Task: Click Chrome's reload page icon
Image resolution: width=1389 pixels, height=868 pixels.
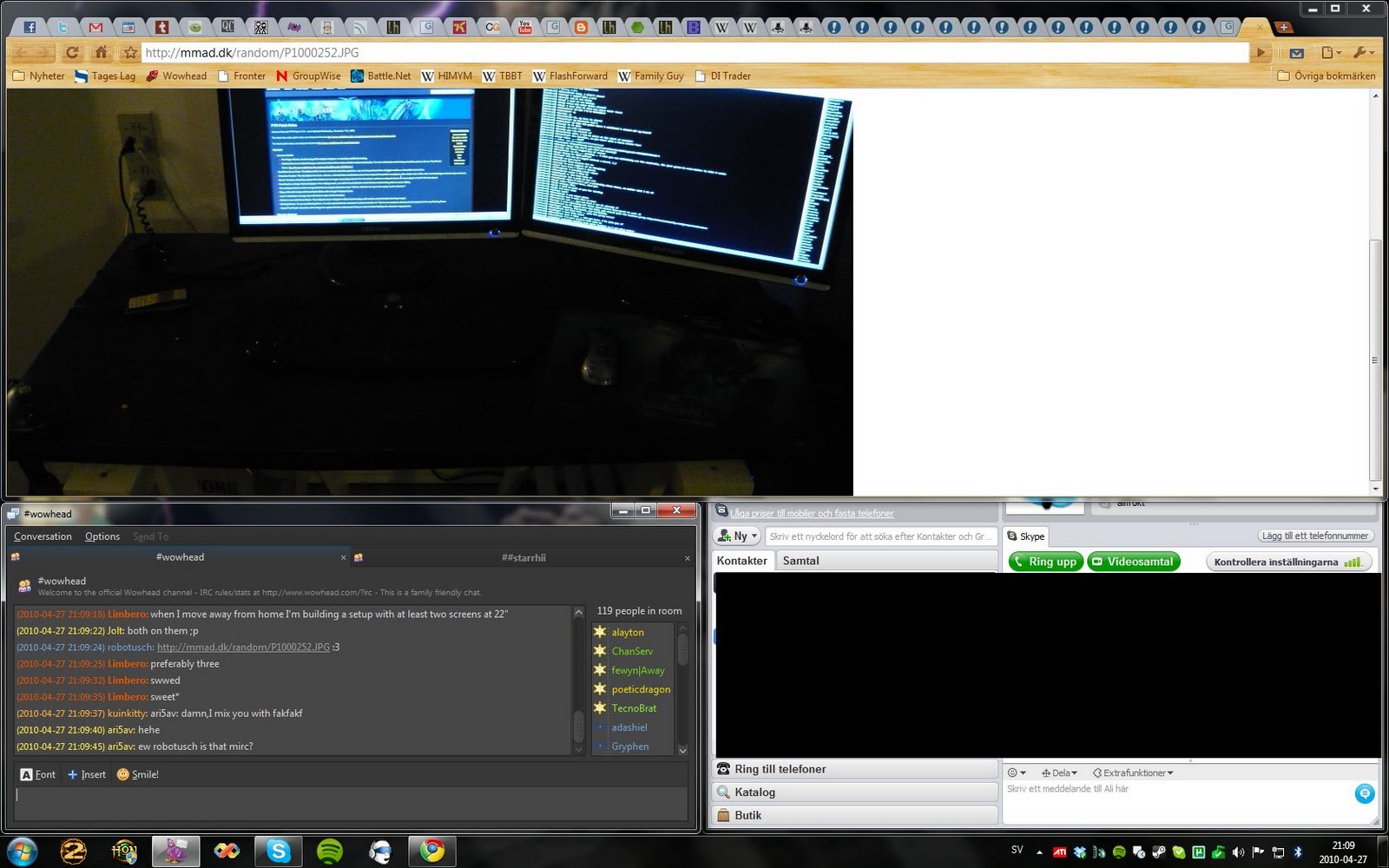Action: 72,52
